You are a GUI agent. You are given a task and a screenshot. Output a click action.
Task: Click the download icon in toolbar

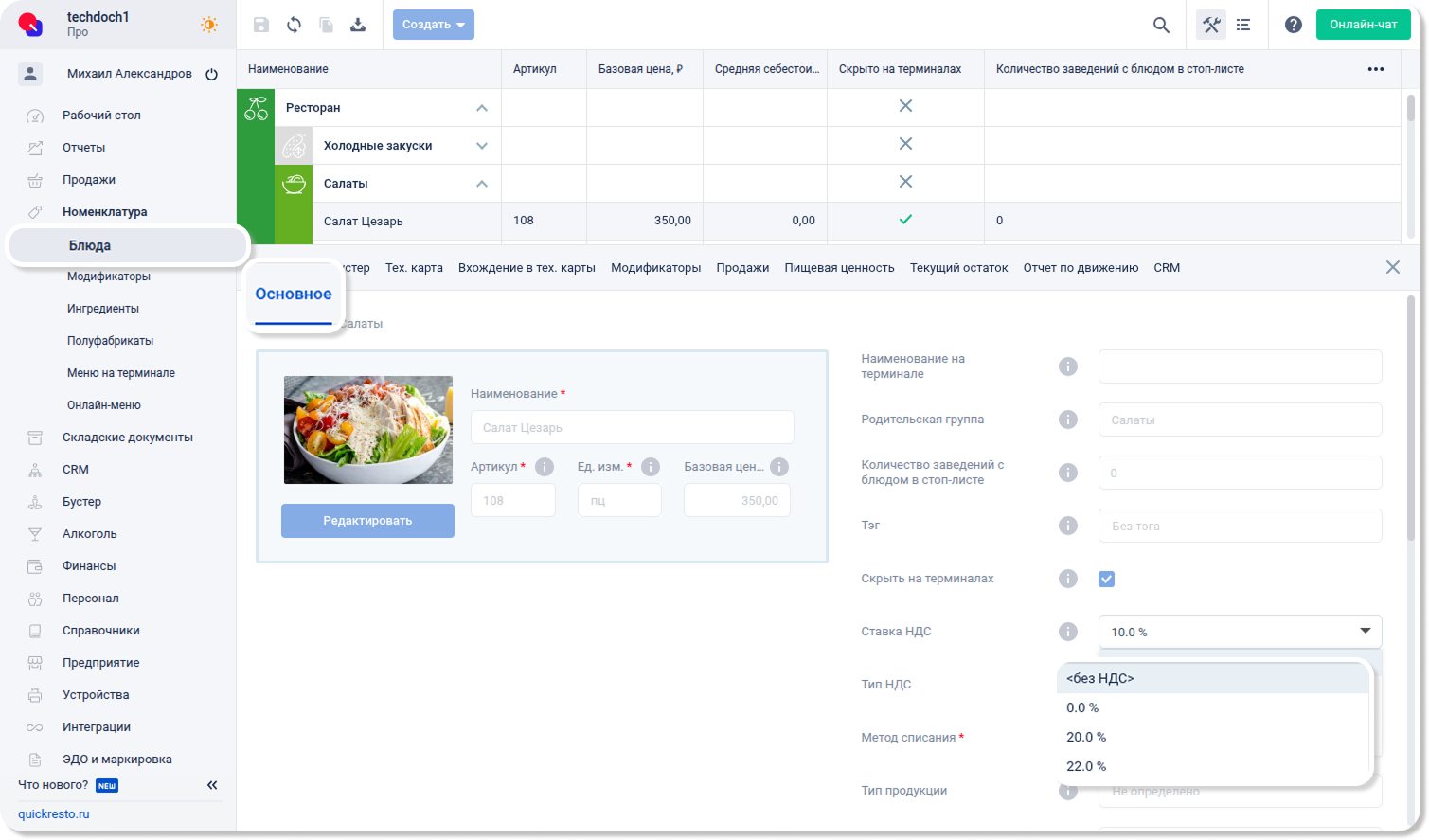click(358, 25)
